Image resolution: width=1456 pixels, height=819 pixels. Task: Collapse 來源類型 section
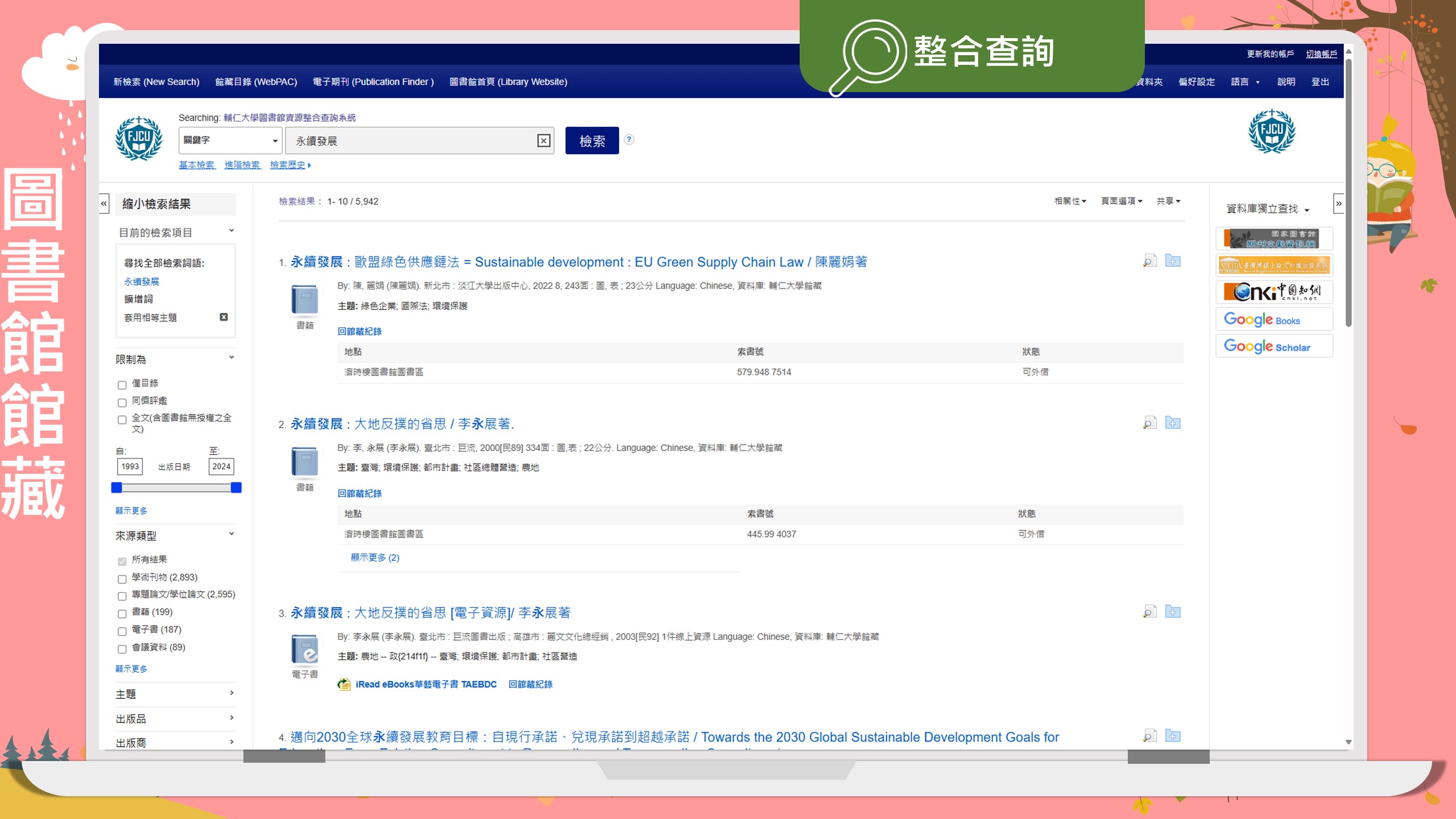coord(231,533)
